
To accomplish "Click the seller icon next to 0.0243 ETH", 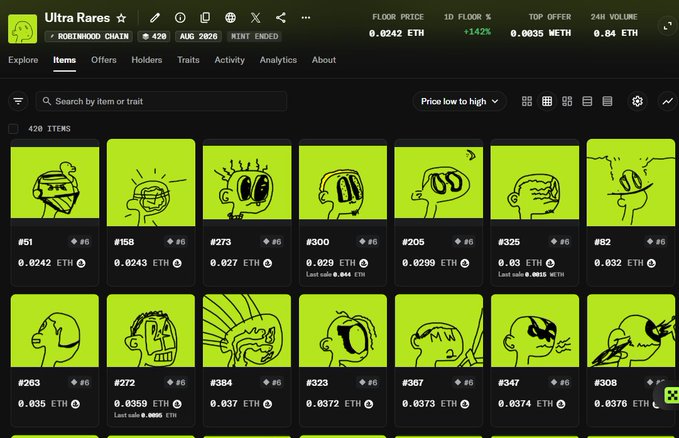I will 177,263.
